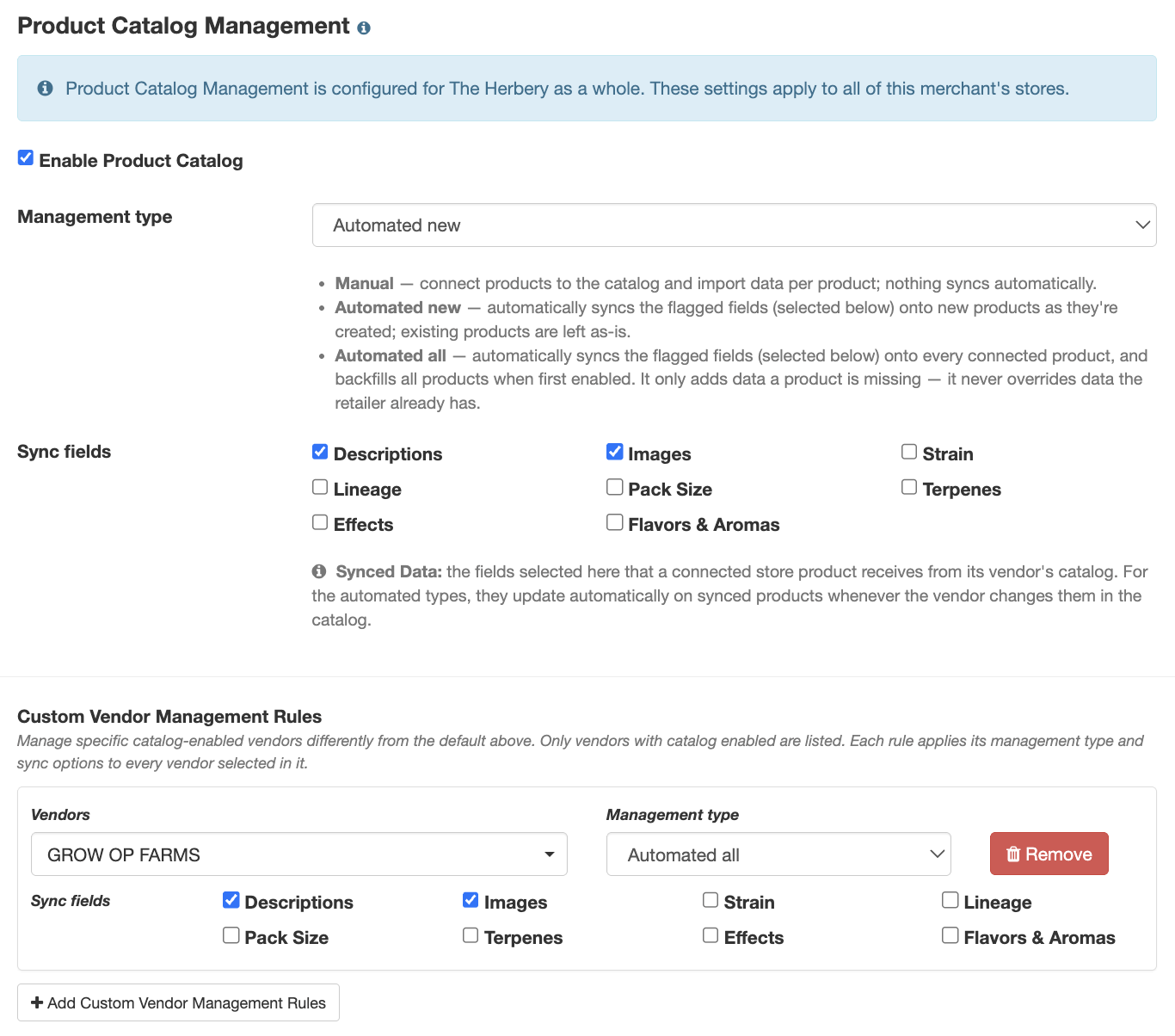Enable default Flavors & Aromas sync field
1175x1036 pixels.
(x=614, y=522)
